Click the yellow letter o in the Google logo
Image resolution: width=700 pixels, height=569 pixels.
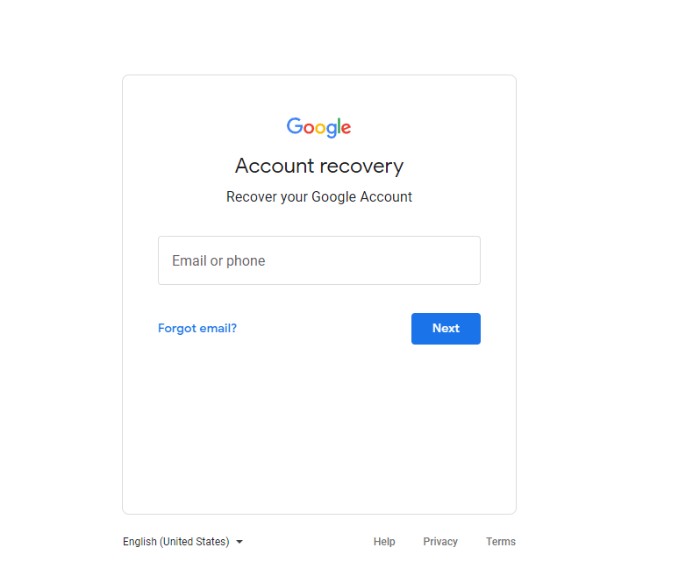pos(320,129)
